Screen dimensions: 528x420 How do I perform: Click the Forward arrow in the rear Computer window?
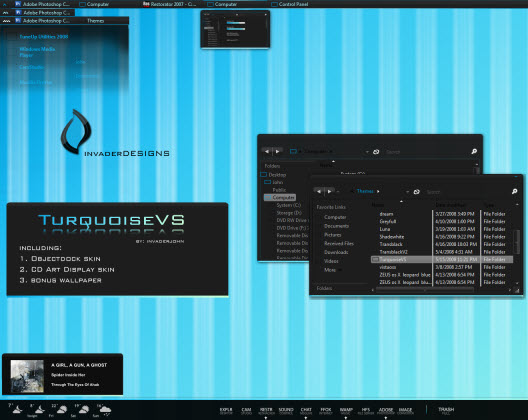[277, 152]
